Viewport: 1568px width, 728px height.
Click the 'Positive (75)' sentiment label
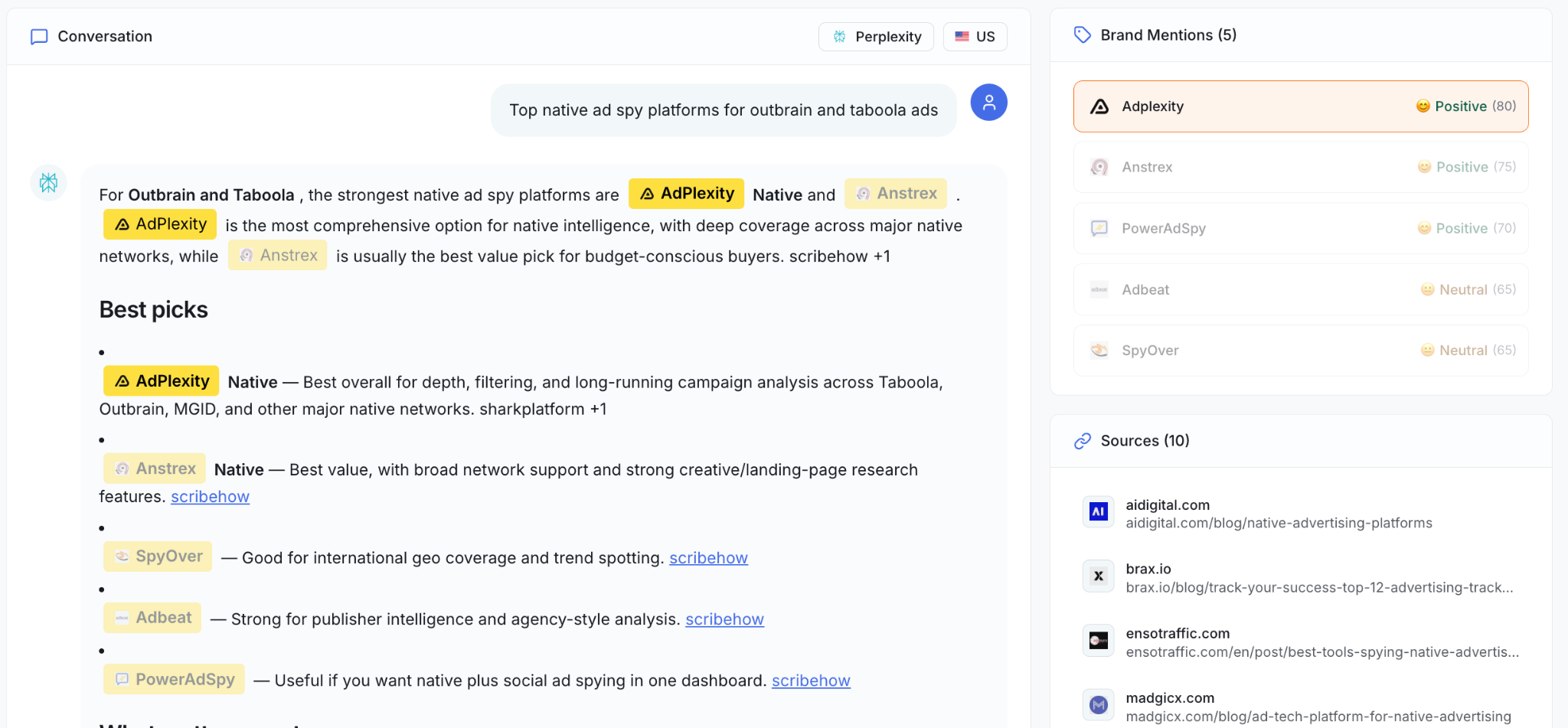[x=1476, y=167]
